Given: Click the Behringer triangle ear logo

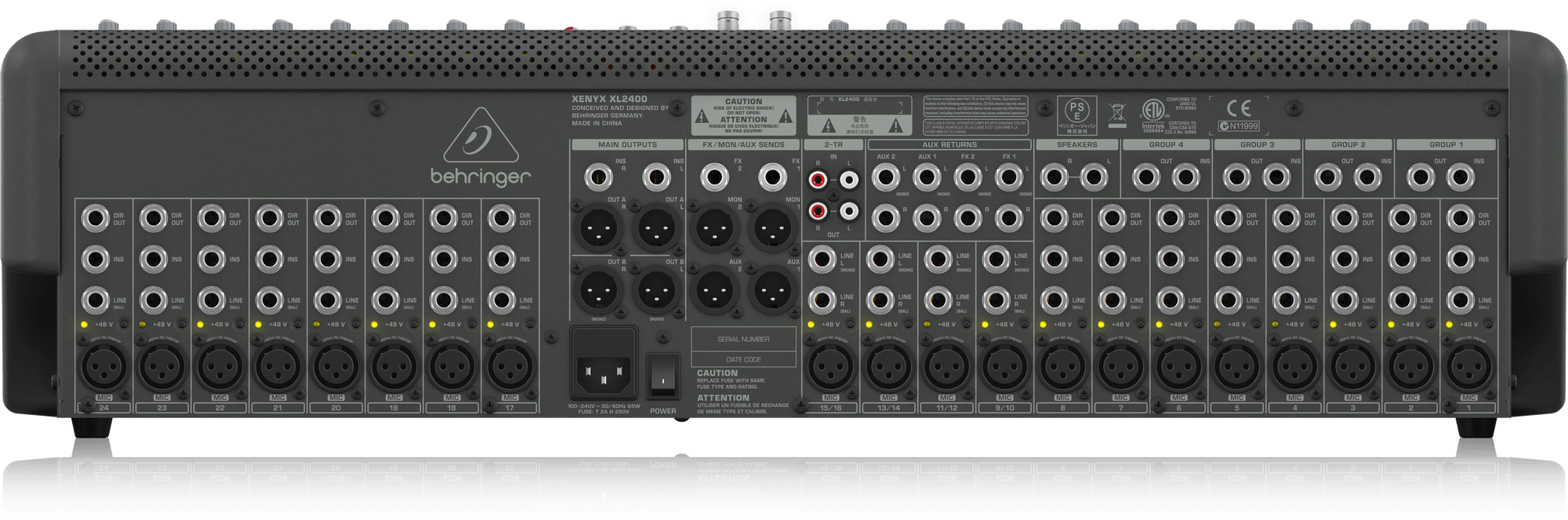Looking at the screenshot, I should pos(480,135).
